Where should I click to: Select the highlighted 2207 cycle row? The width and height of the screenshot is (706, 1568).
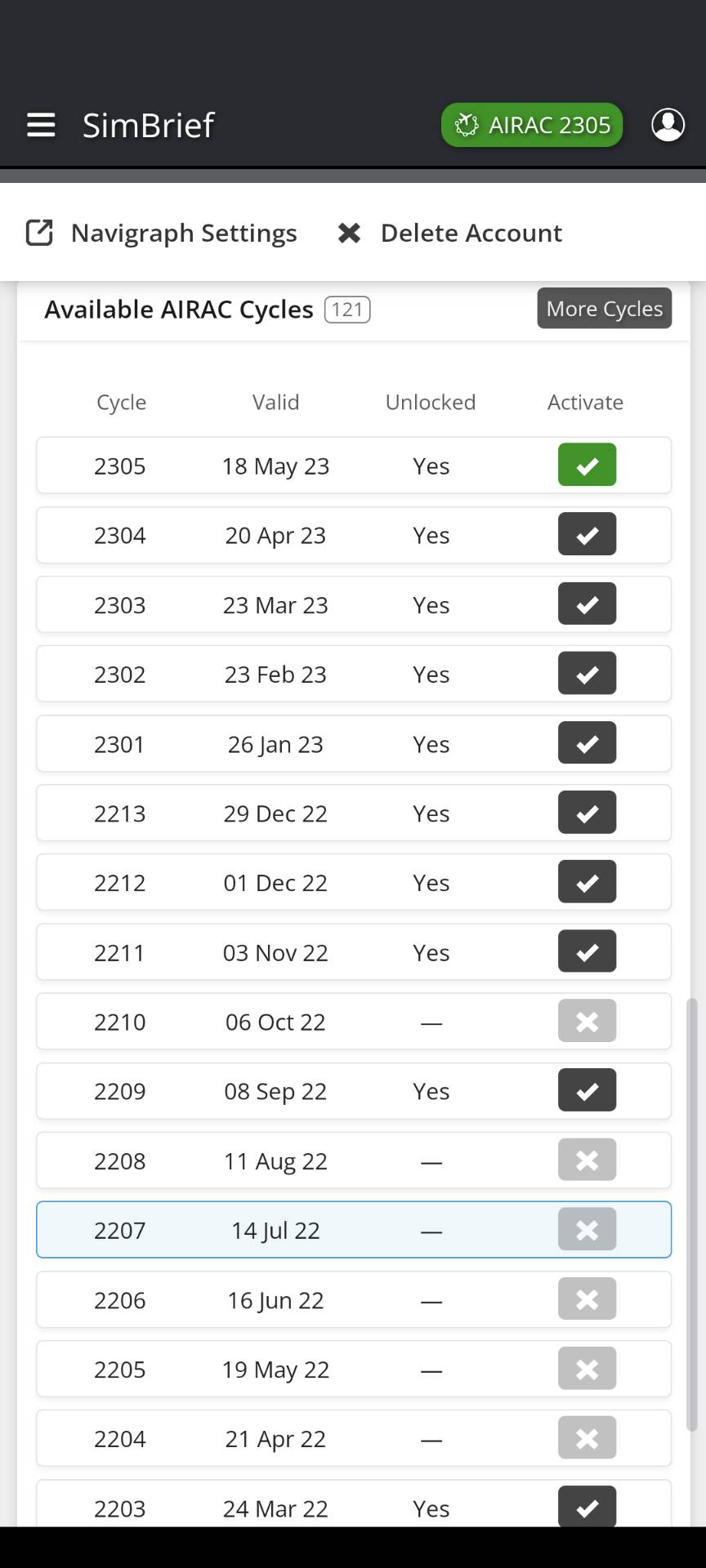pos(275,1230)
